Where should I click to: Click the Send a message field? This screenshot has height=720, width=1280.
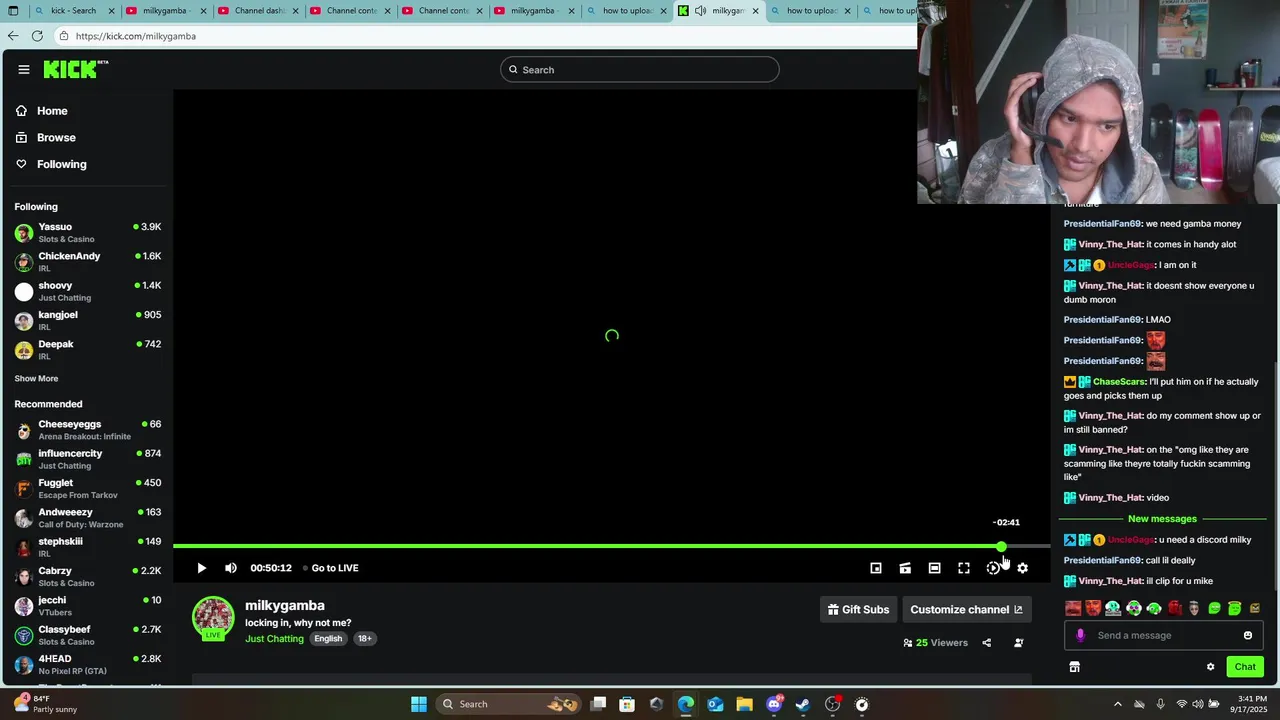click(x=1165, y=635)
